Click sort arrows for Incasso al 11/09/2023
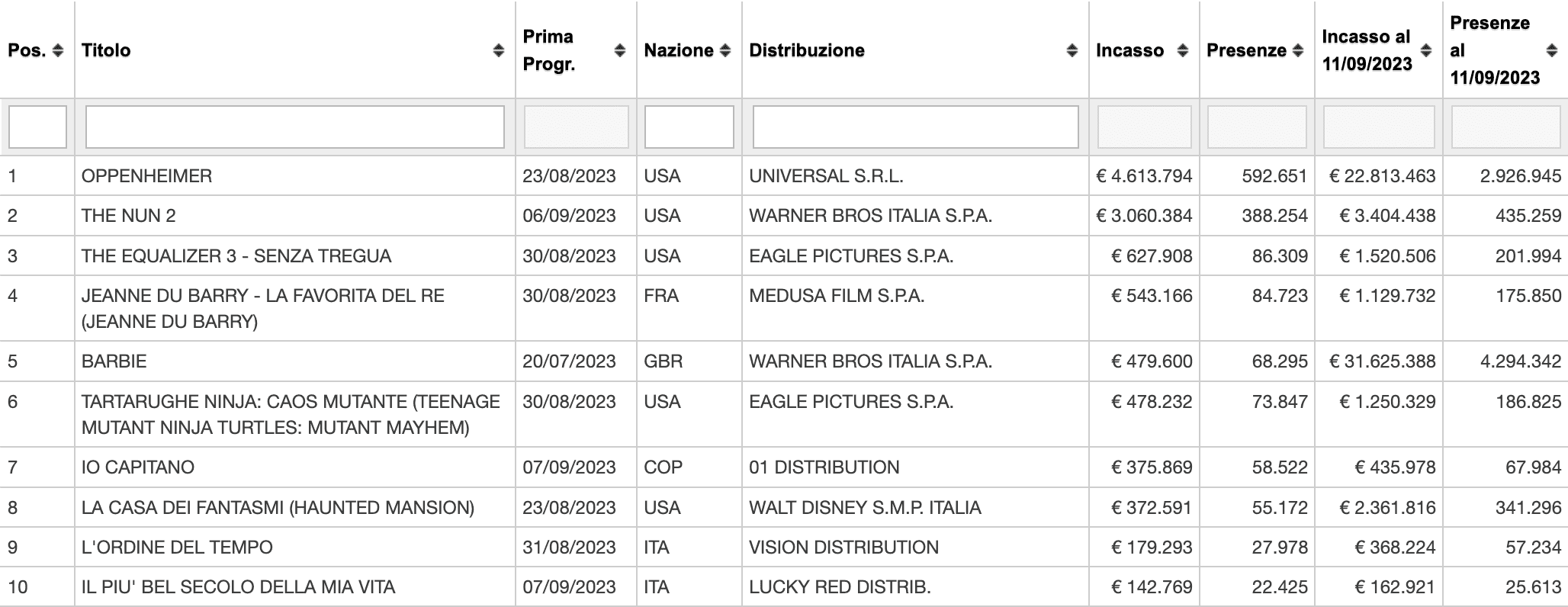Image resolution: width=1568 pixels, height=607 pixels. pos(1426,50)
